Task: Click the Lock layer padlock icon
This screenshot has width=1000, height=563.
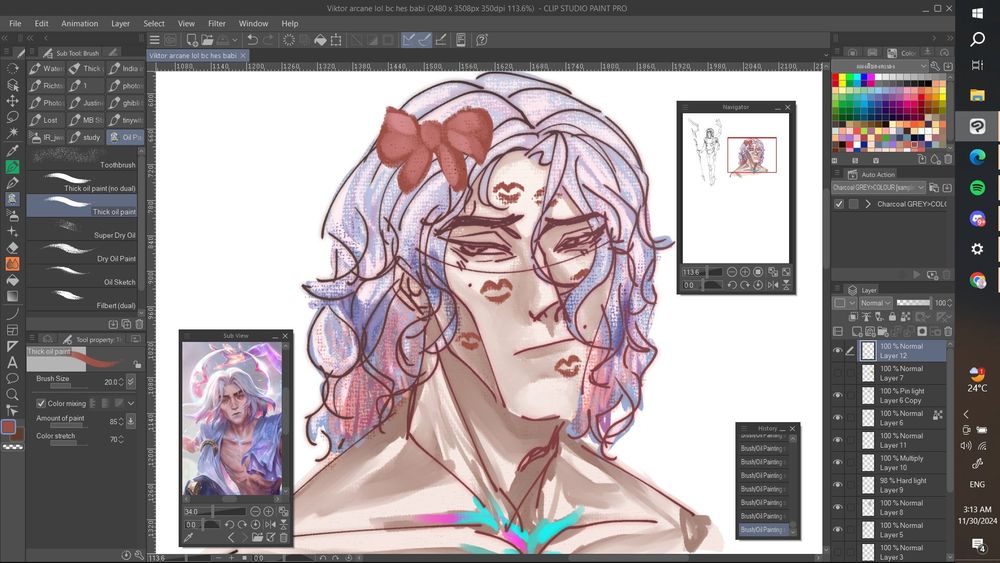Action: pos(892,316)
